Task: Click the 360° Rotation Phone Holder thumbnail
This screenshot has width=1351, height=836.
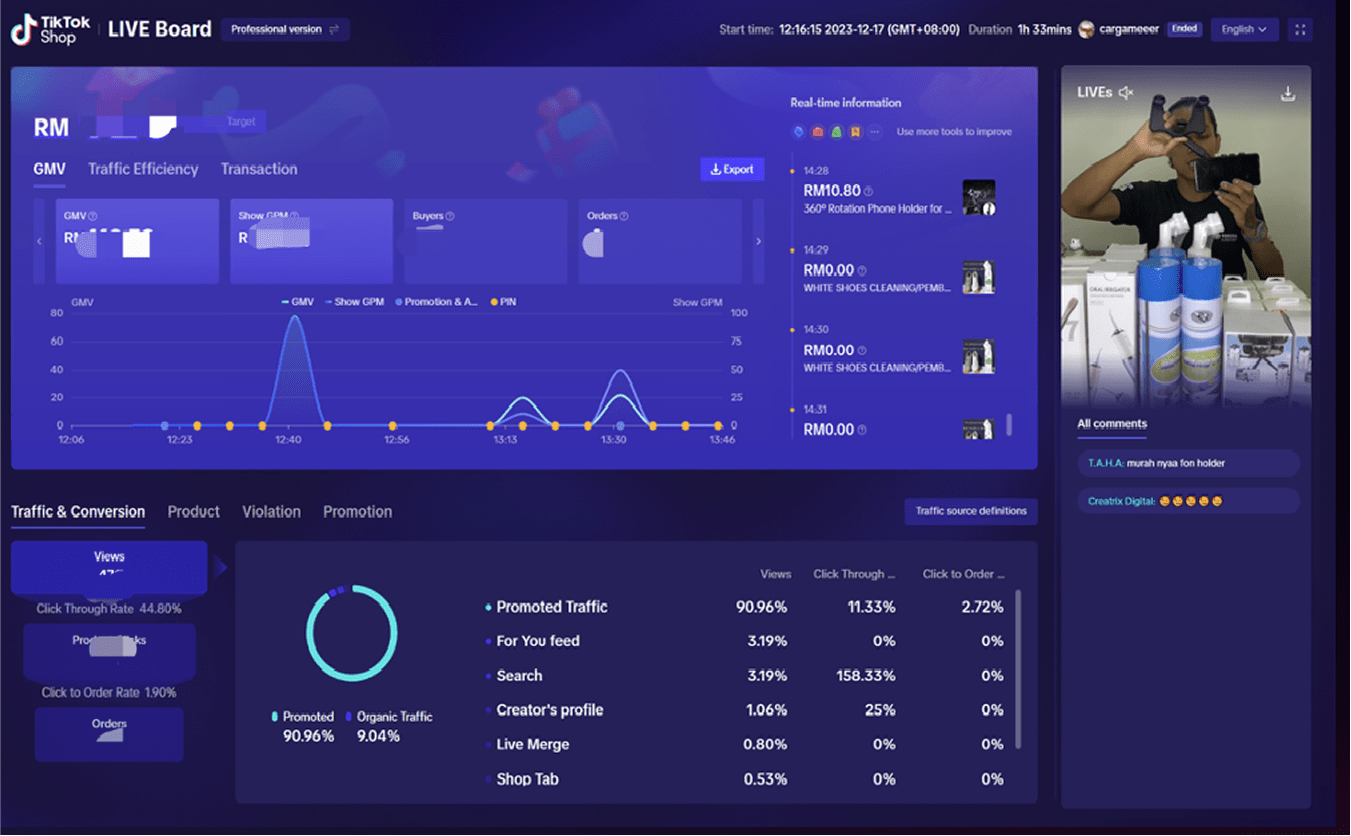Action: tap(978, 198)
